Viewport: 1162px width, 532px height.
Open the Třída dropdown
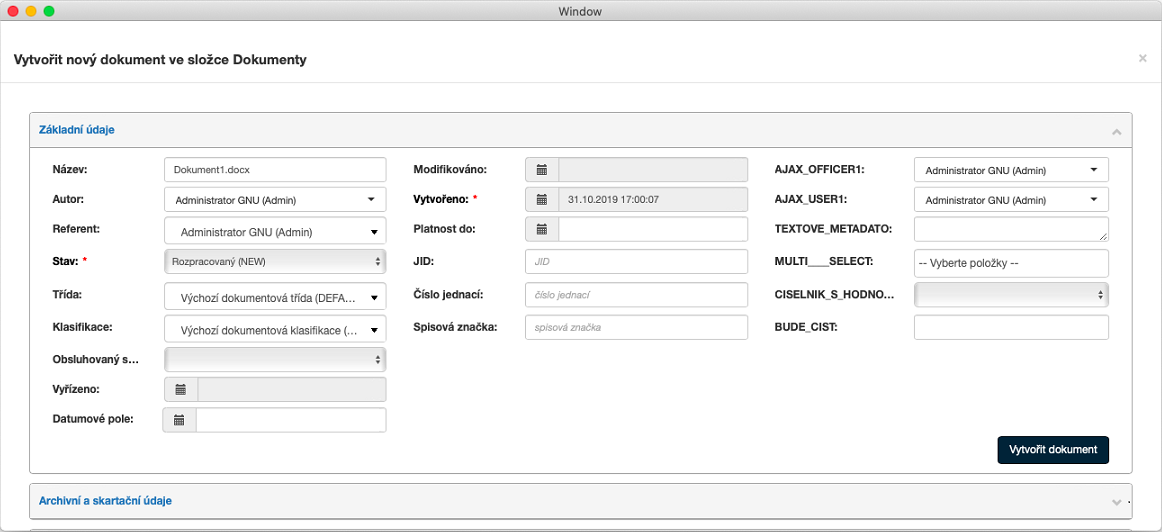pyautogui.click(x=275, y=297)
